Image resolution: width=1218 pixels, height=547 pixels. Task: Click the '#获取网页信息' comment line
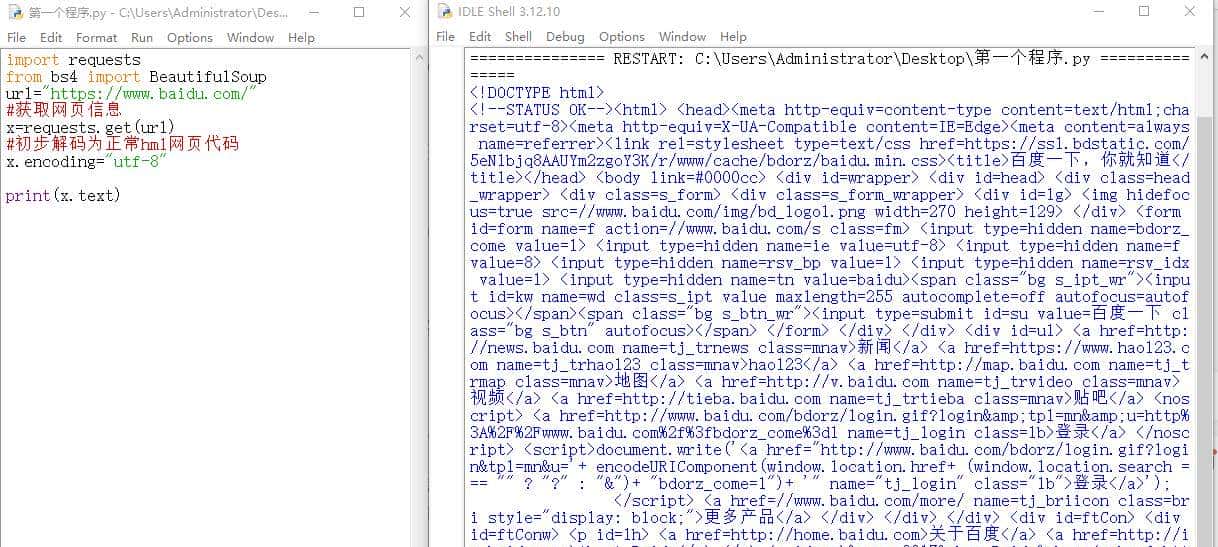63,110
